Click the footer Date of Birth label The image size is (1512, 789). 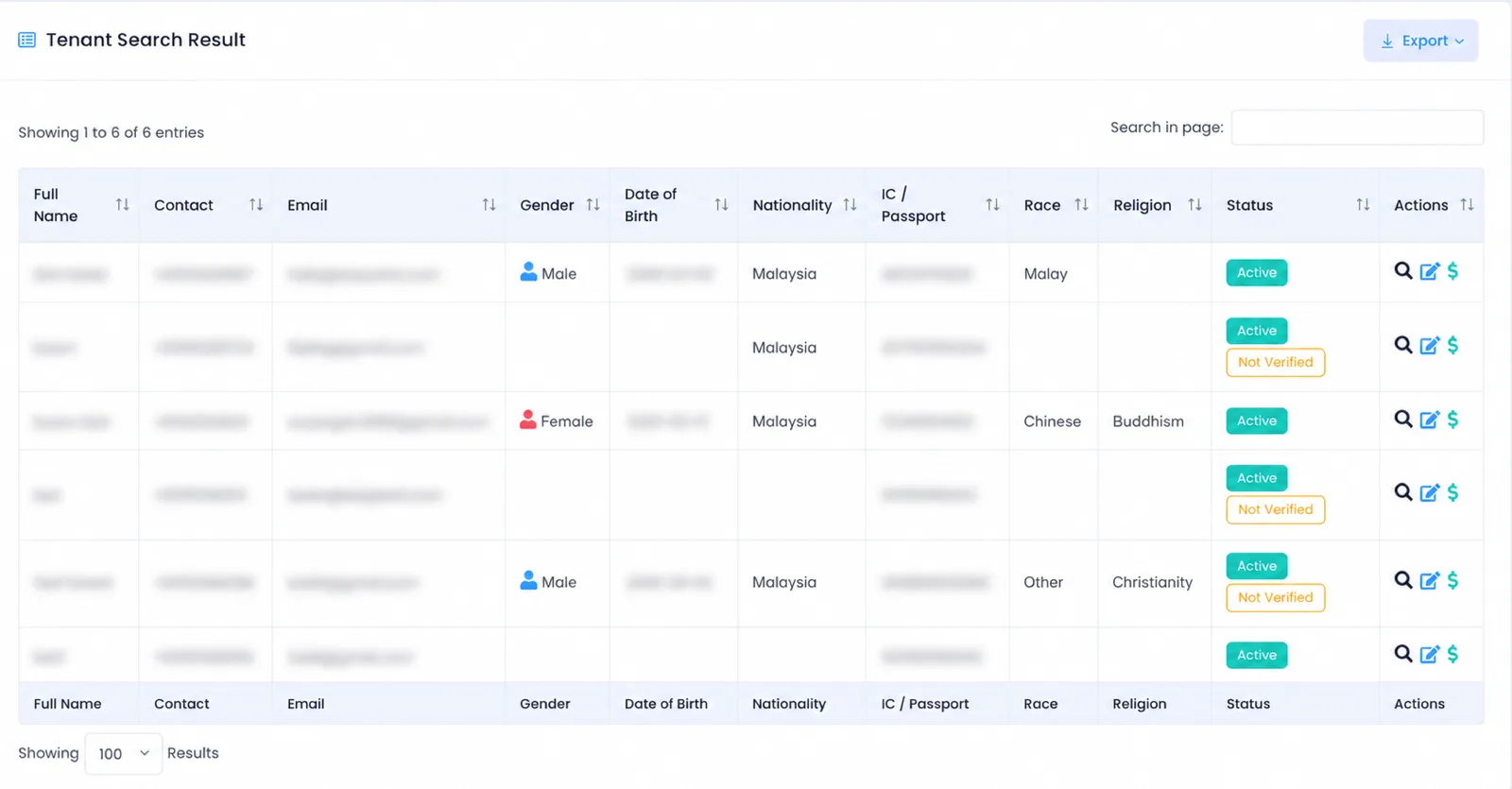[x=666, y=704]
